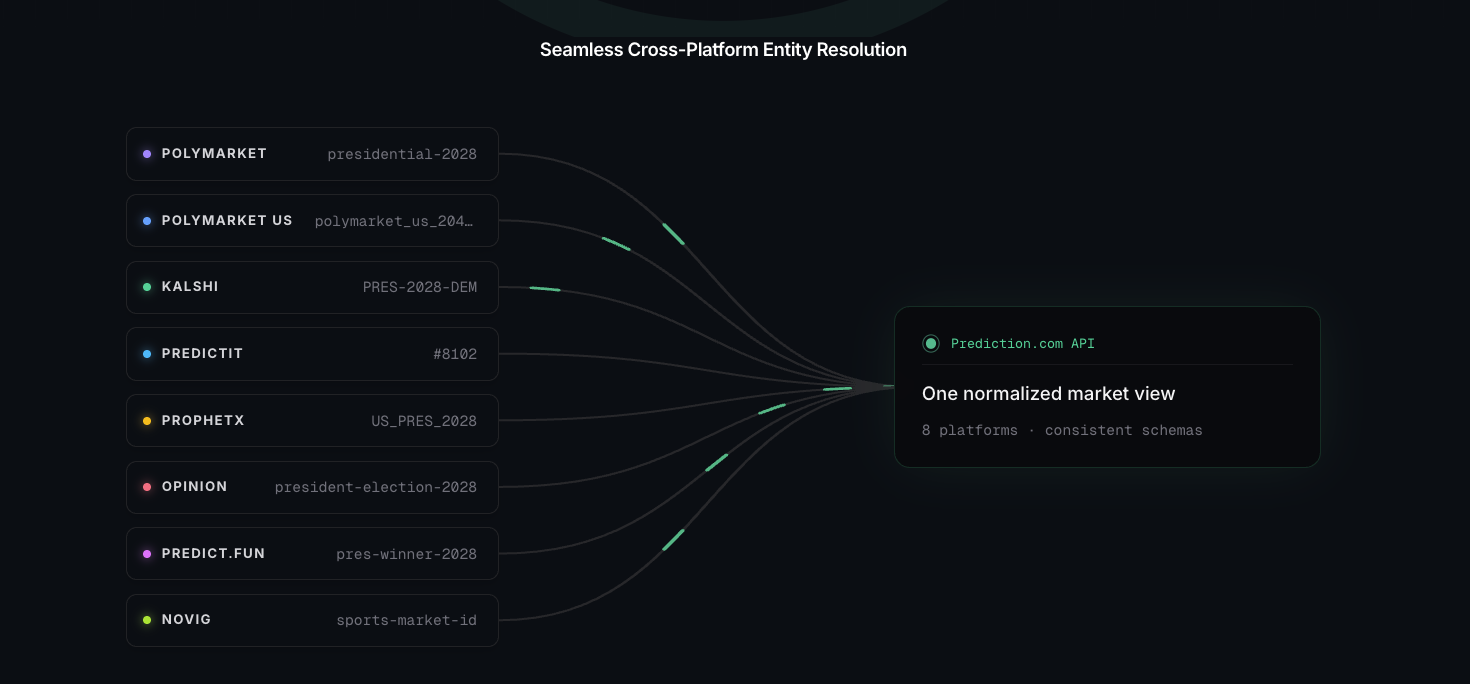Click the One normalized market view text
This screenshot has height=684, width=1470.
(1049, 394)
